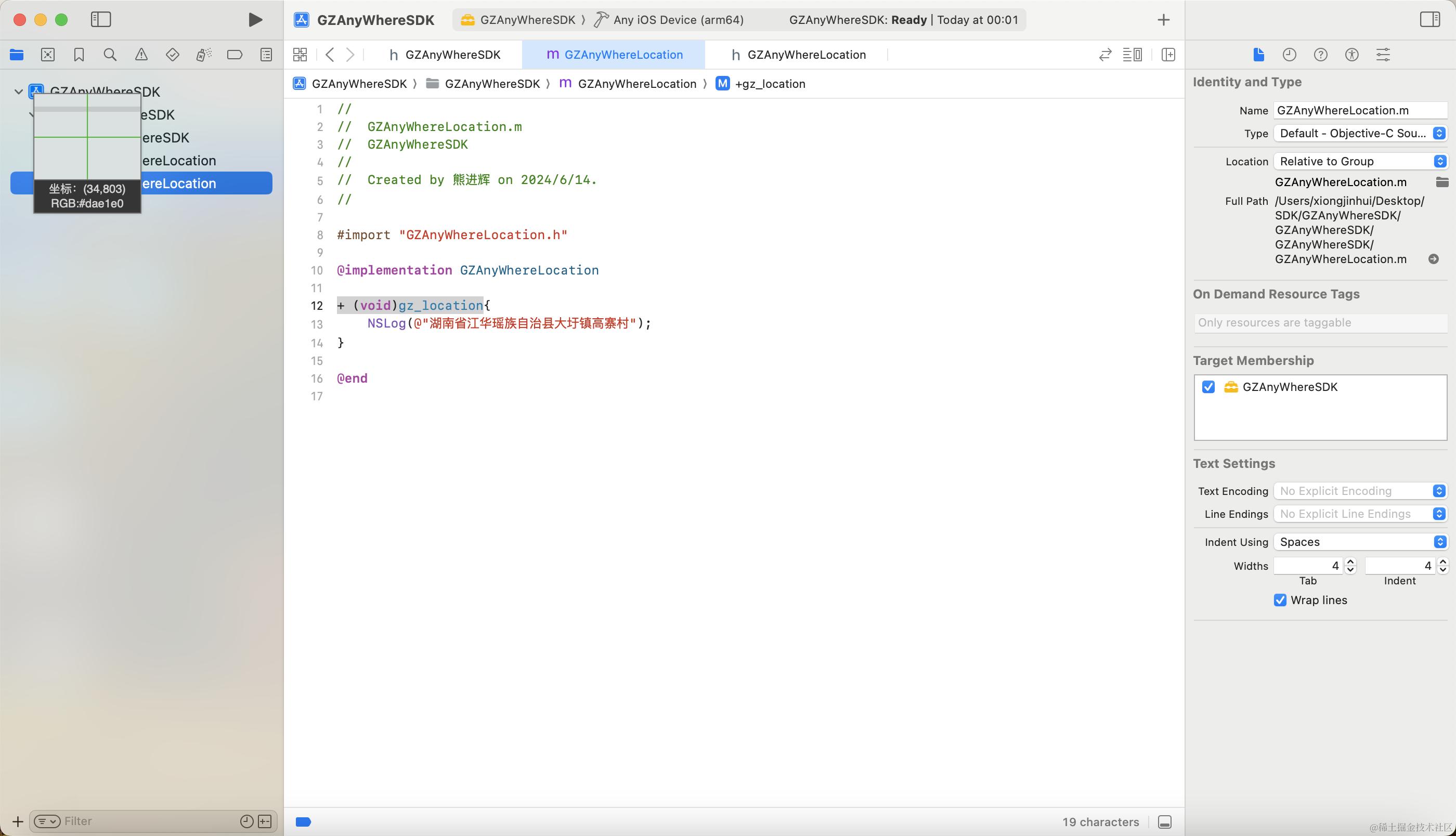Screen dimensions: 1456x836
Task: Open the Quick Help inspector icon
Action: tap(1320, 55)
